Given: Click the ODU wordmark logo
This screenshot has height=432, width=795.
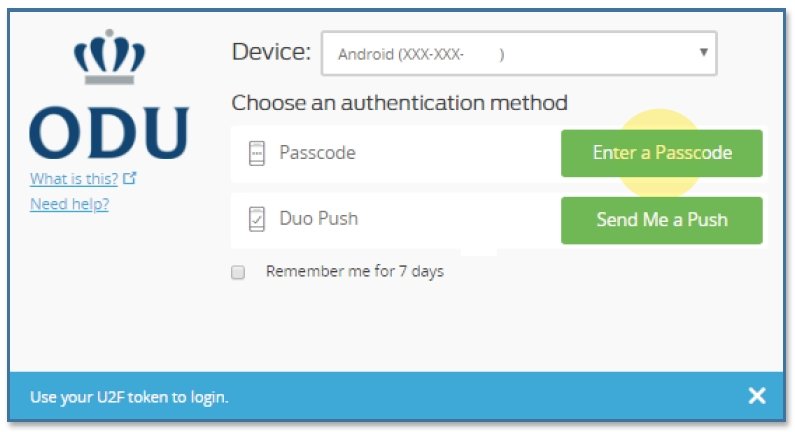Looking at the screenshot, I should [109, 132].
